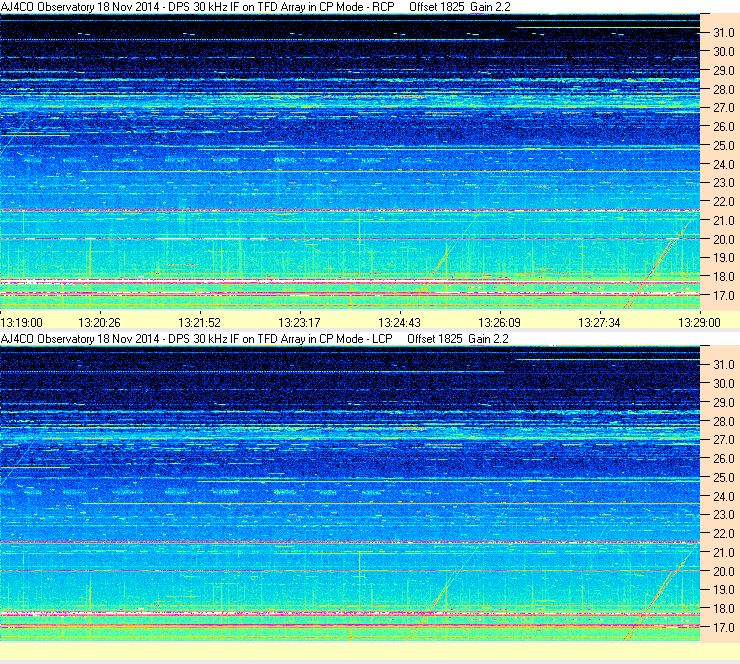Screen dimensions: 740x664
Task: Click the 19.0 label on the RCP frequency axis
Action: click(x=723, y=258)
